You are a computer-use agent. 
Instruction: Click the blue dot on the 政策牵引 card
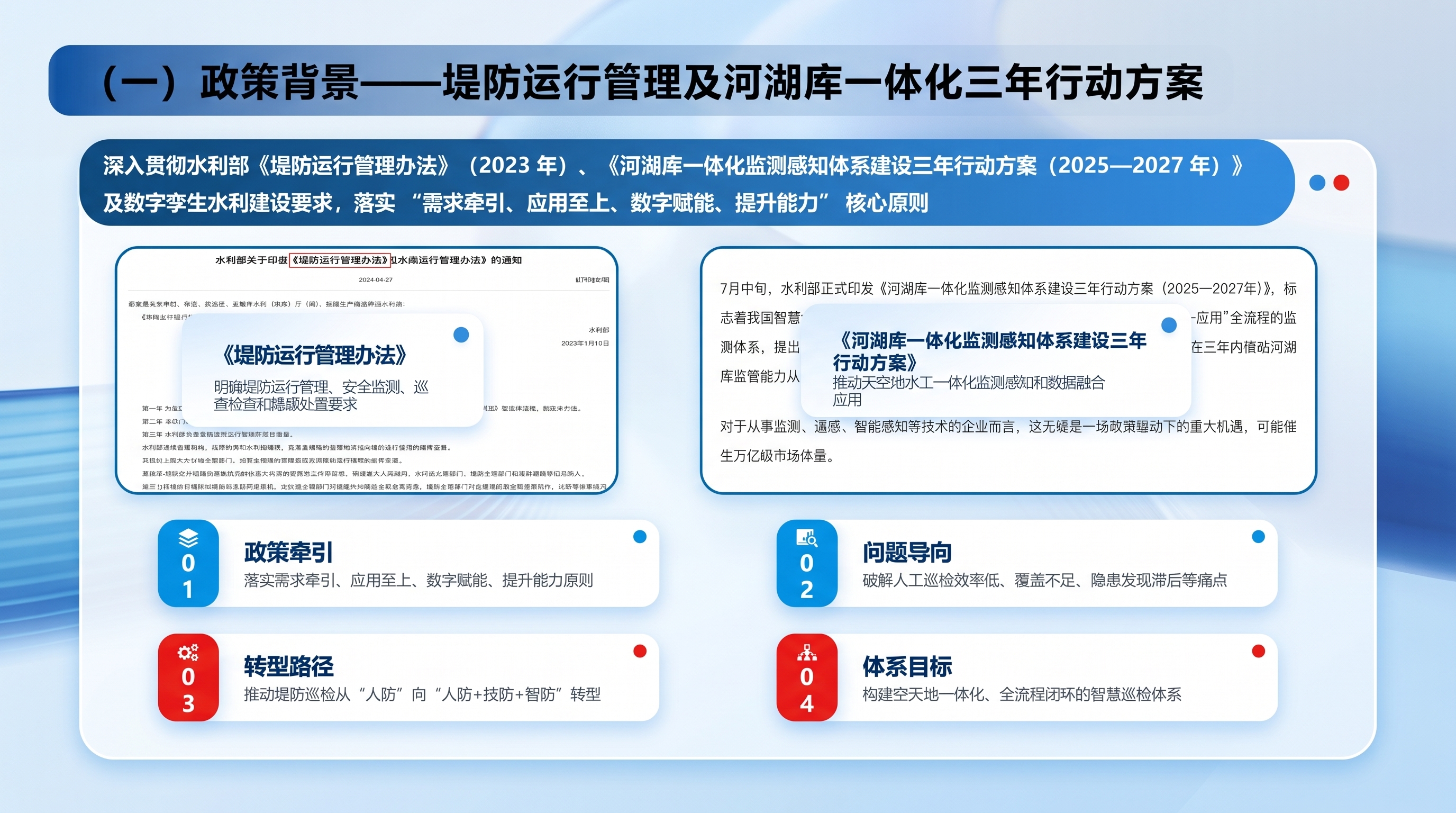click(x=640, y=537)
